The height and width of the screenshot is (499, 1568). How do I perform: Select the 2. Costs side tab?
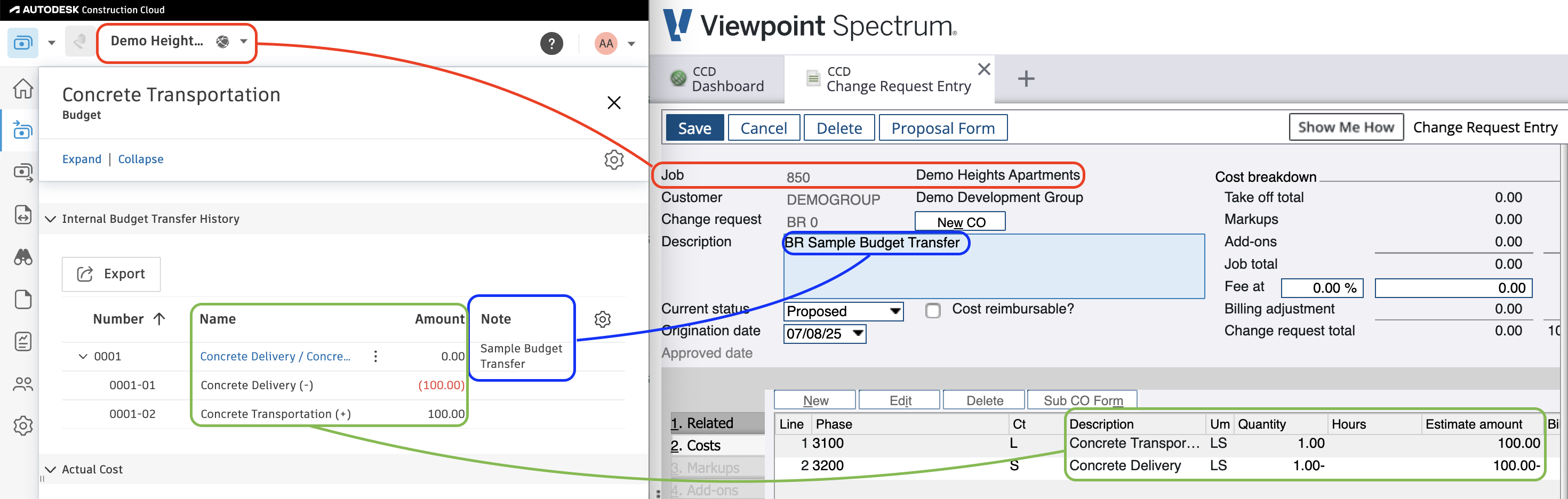[x=717, y=446]
